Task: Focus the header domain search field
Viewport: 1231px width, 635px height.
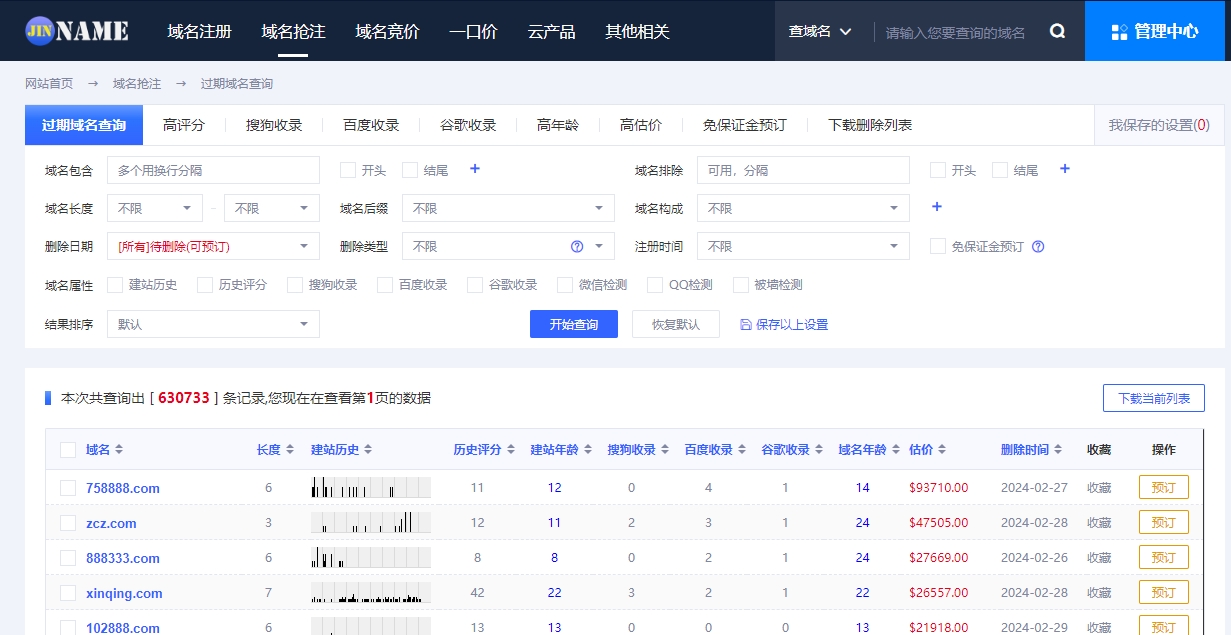Action: (x=956, y=32)
